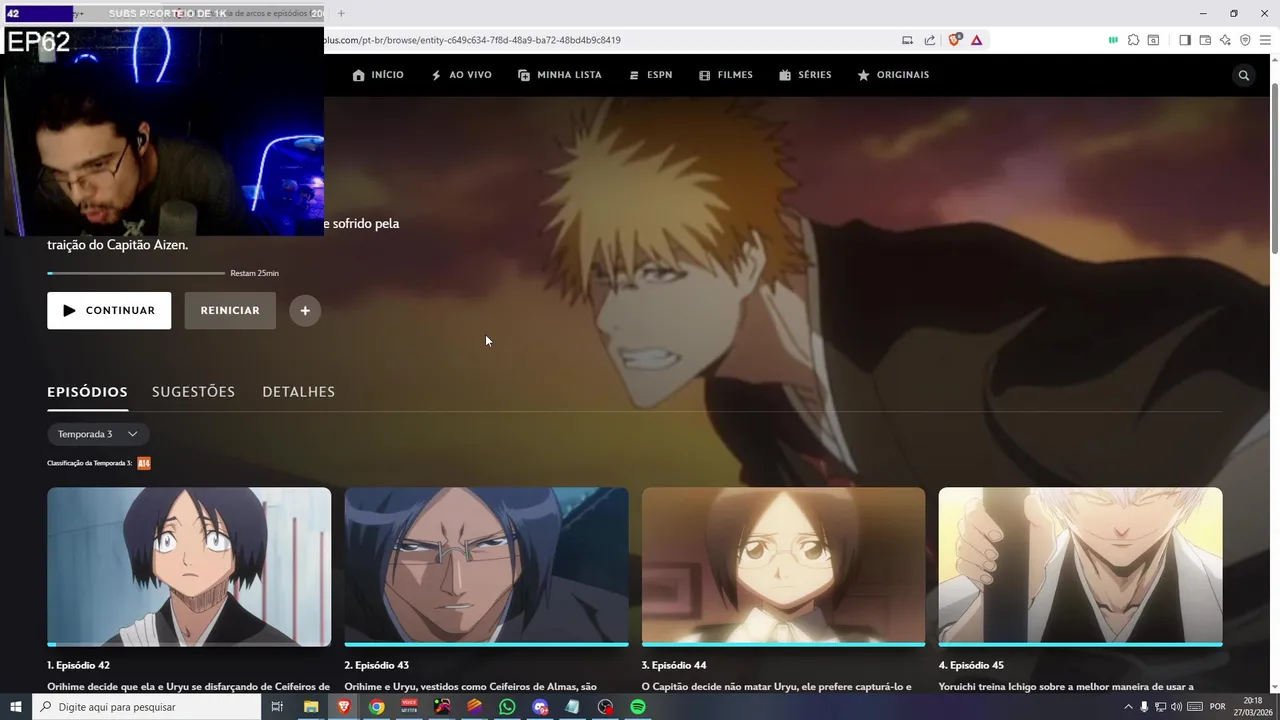Viewport: 1280px width, 720px height.
Task: Click the share page icon in address bar
Action: (929, 40)
